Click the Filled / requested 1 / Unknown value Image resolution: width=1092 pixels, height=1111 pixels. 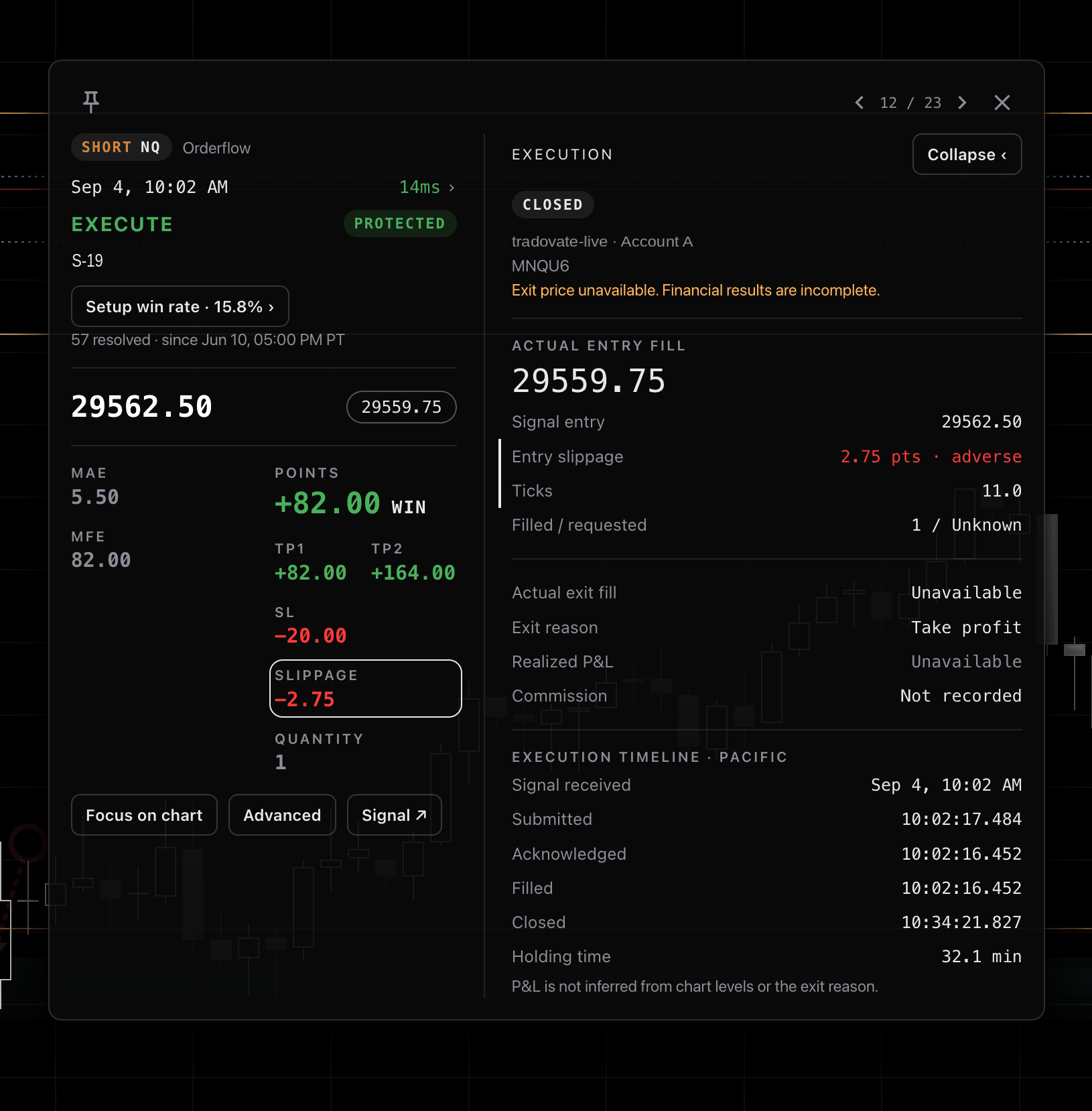point(967,525)
